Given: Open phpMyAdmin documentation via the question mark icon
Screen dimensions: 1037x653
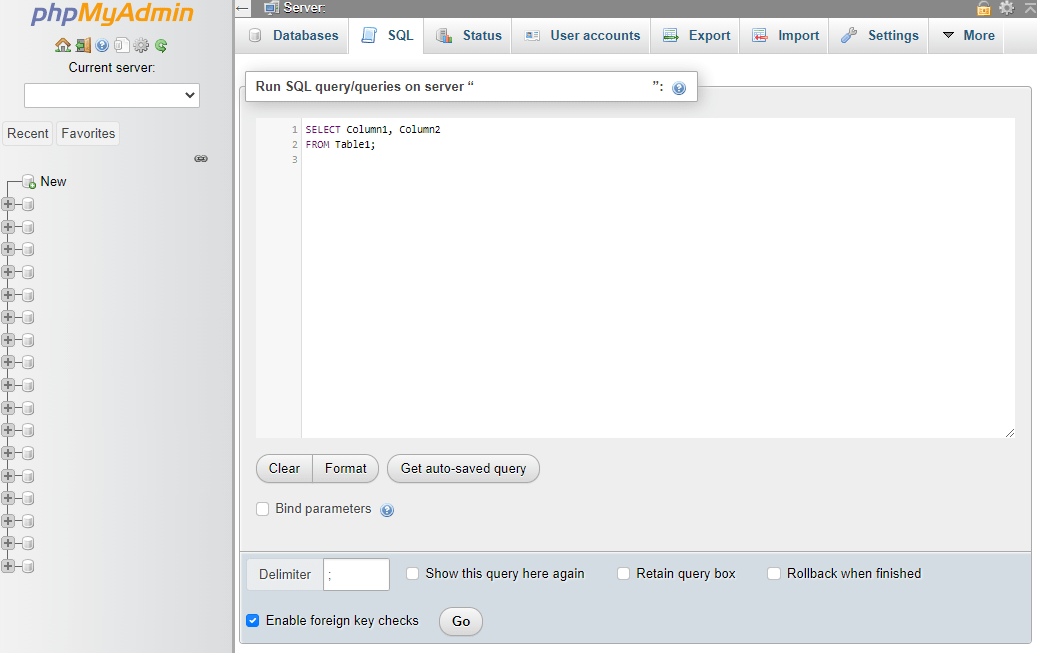Looking at the screenshot, I should pos(102,45).
